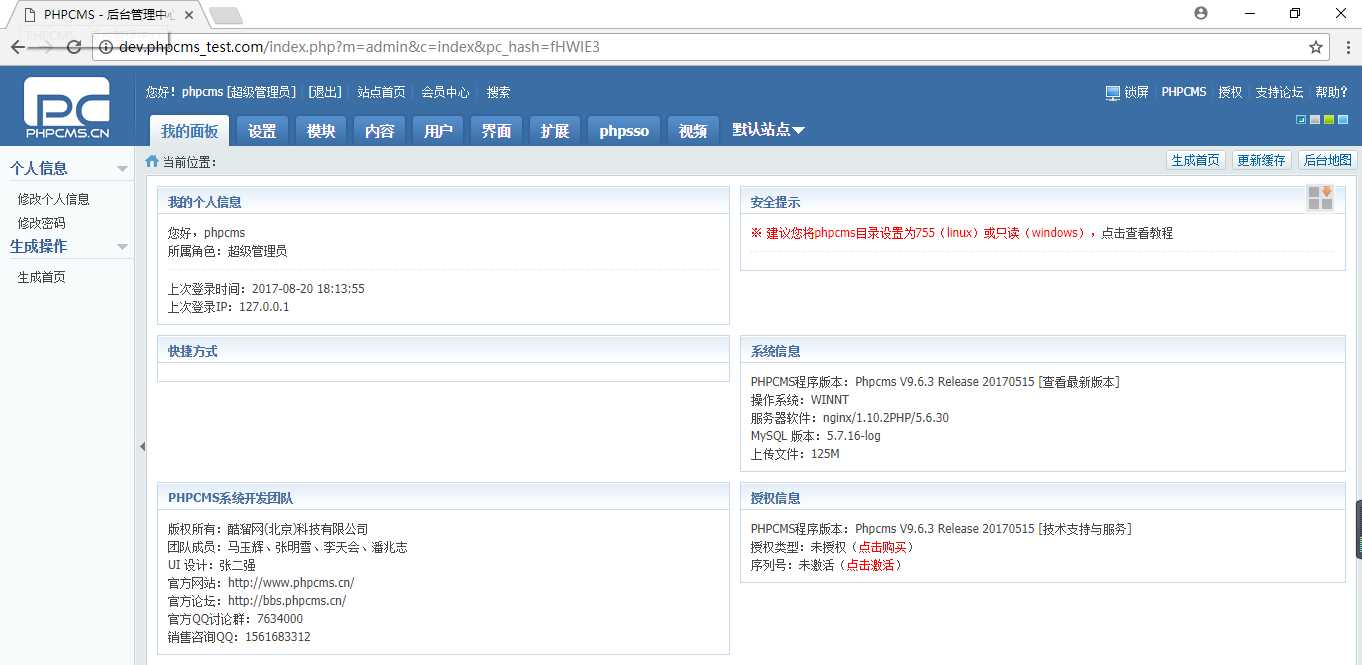Click the 上次登录IP: 127.0.0.1 text

pyautogui.click(x=229, y=307)
